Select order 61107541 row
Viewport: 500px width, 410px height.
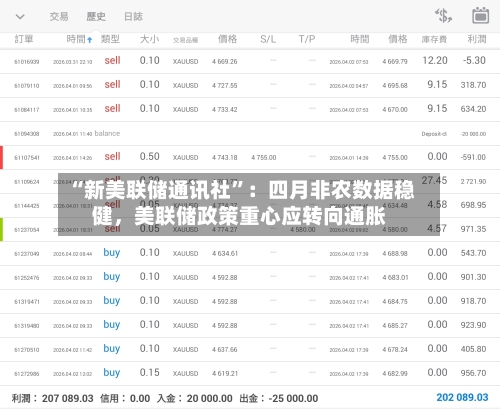point(250,157)
